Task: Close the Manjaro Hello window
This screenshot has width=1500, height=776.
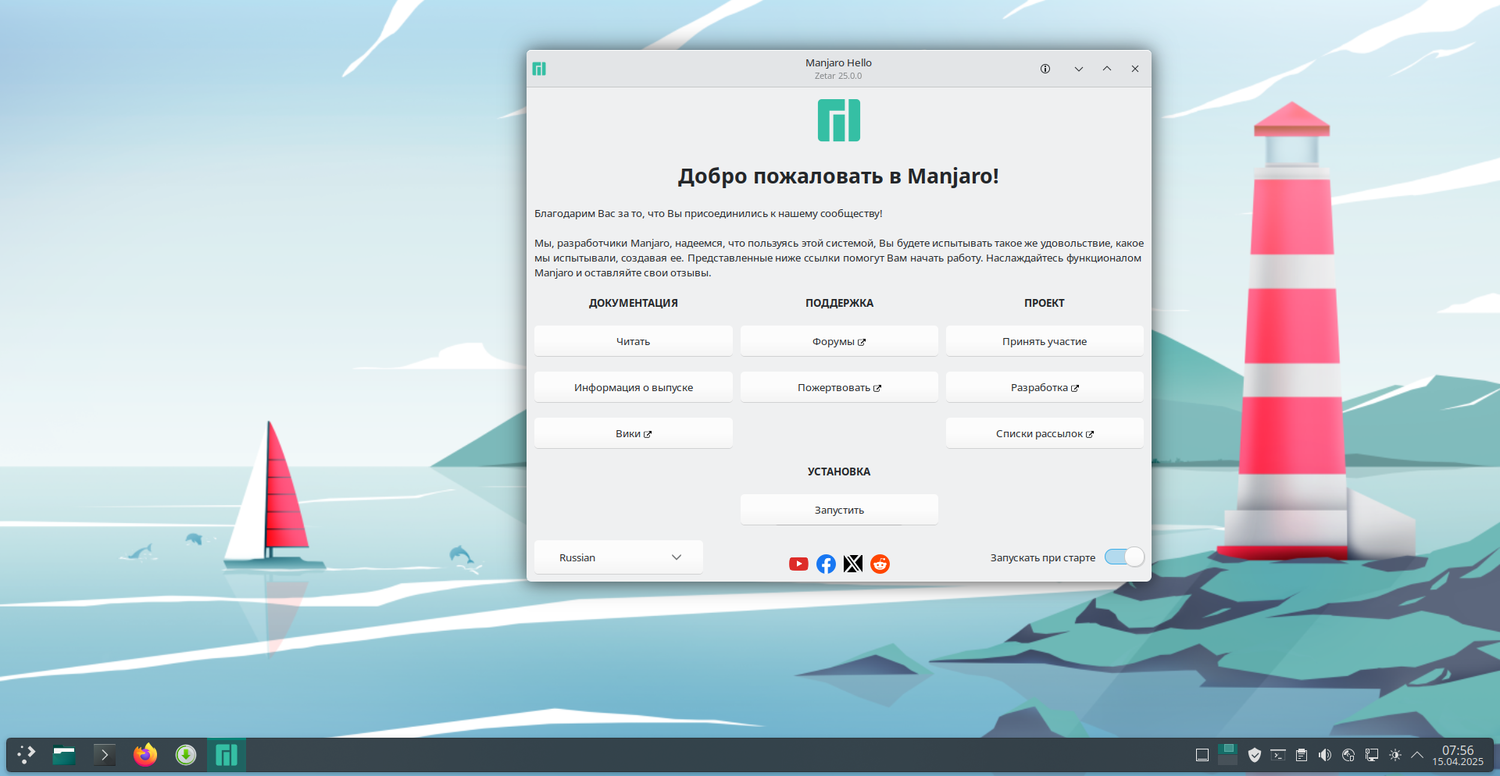Action: (x=1135, y=69)
